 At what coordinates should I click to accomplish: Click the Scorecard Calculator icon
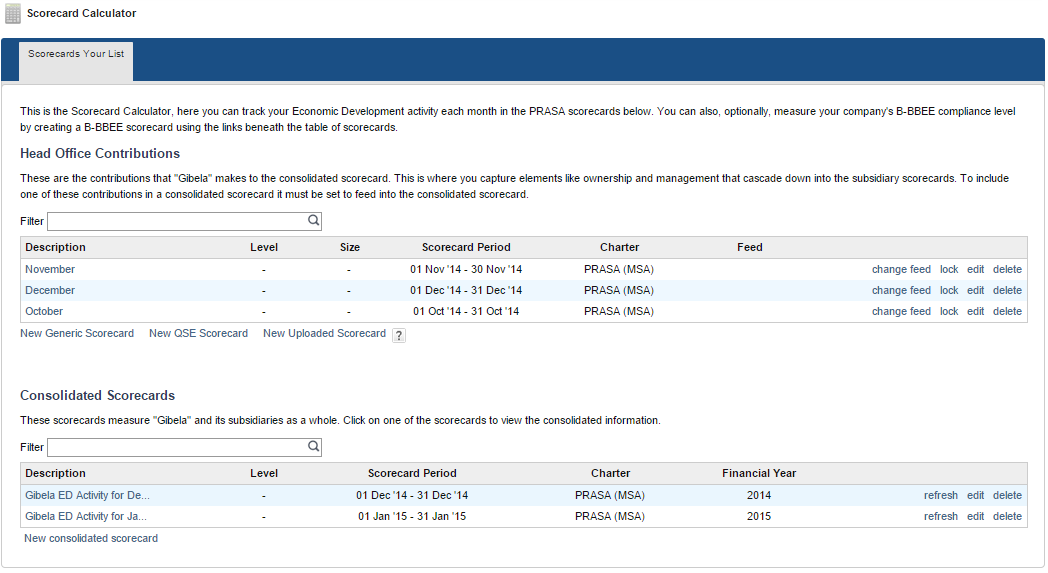point(13,13)
